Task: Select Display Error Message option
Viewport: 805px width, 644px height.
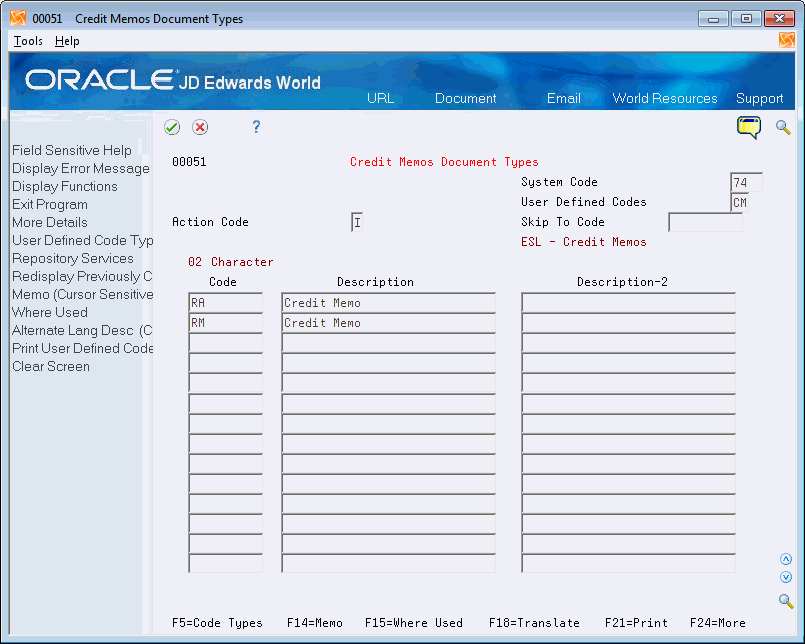Action: pyautogui.click(x=81, y=168)
